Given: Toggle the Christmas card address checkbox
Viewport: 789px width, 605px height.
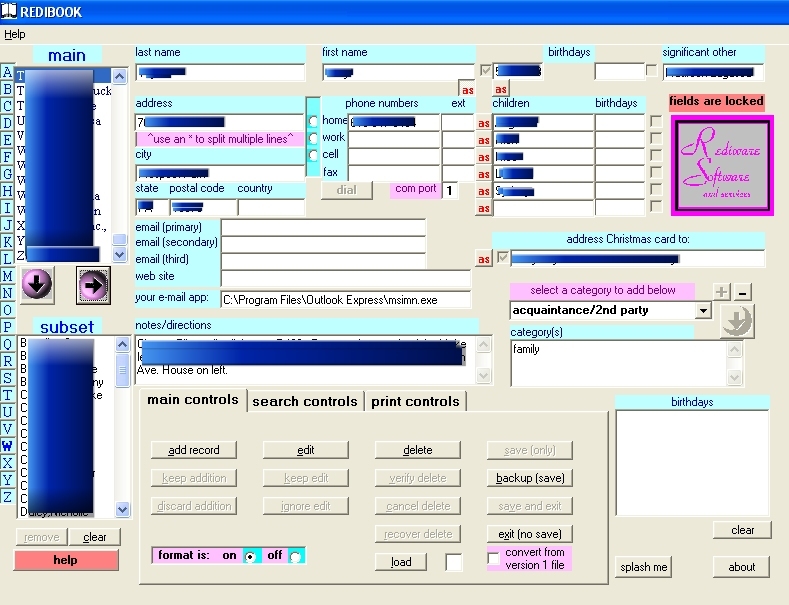Looking at the screenshot, I should tap(502, 257).
